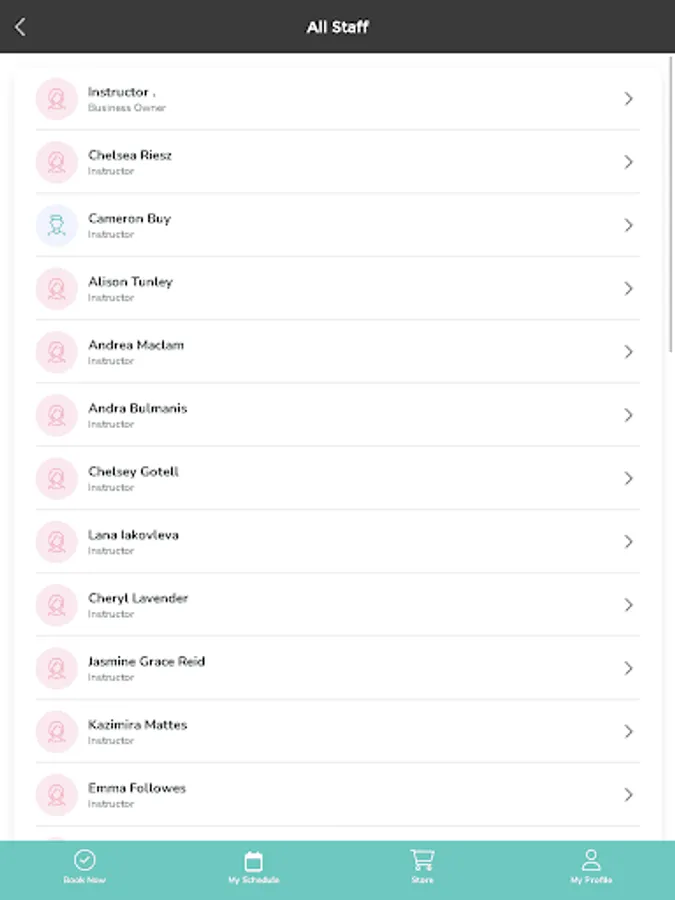Tap Emma Followes' avatar icon

(x=57, y=795)
